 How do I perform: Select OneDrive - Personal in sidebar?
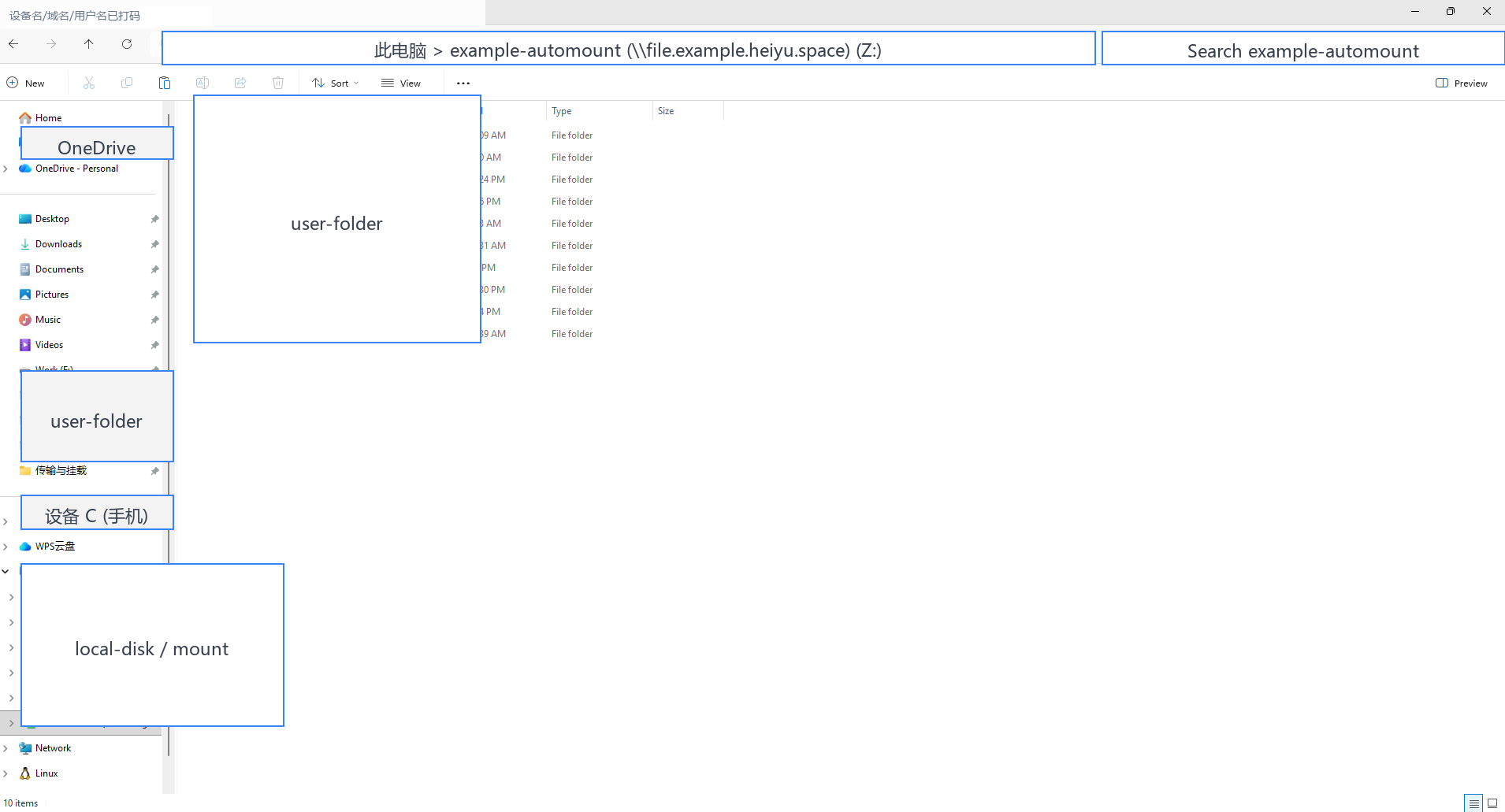(x=76, y=169)
